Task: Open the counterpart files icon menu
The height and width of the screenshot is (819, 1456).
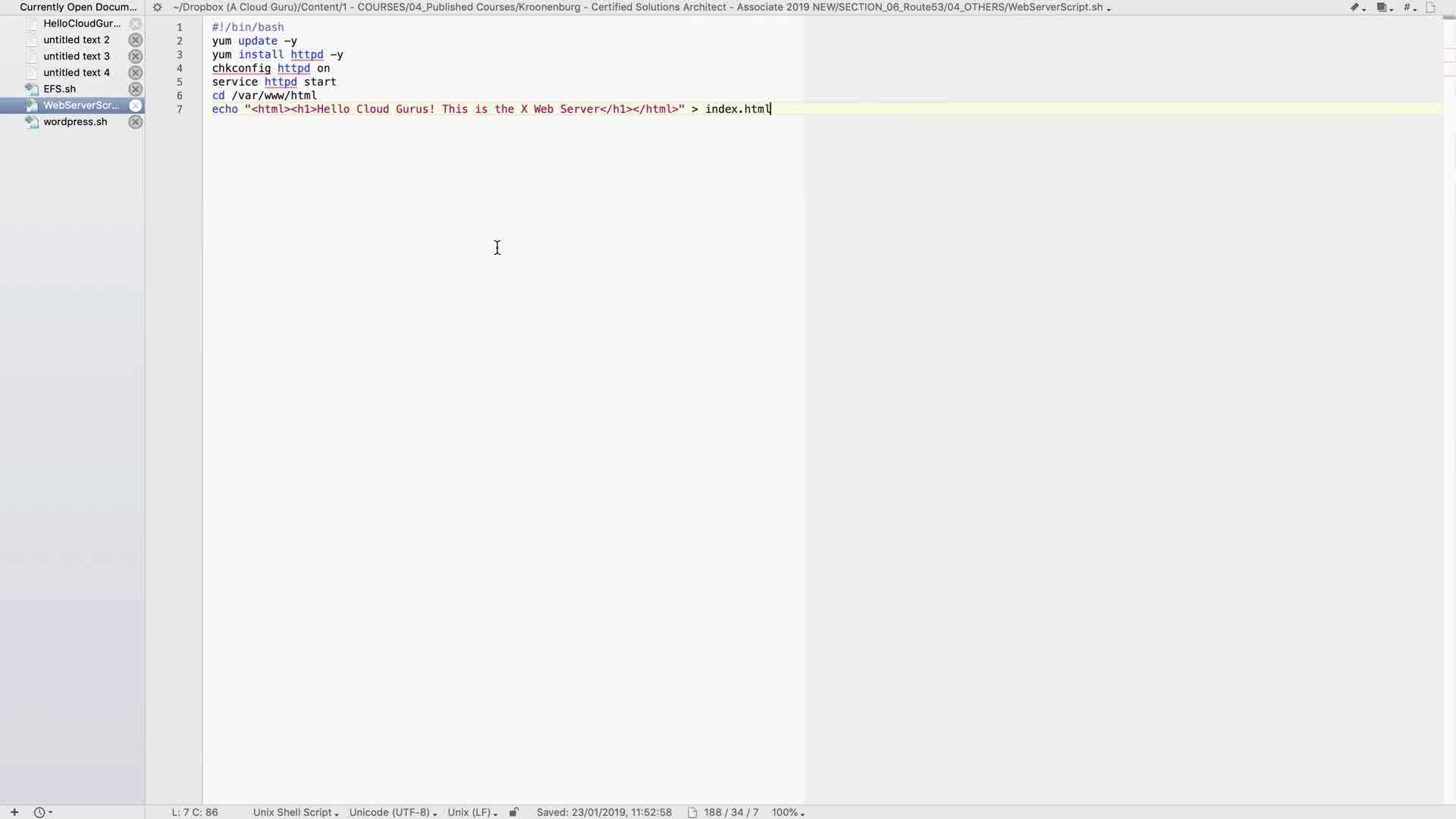Action: tap(1382, 8)
